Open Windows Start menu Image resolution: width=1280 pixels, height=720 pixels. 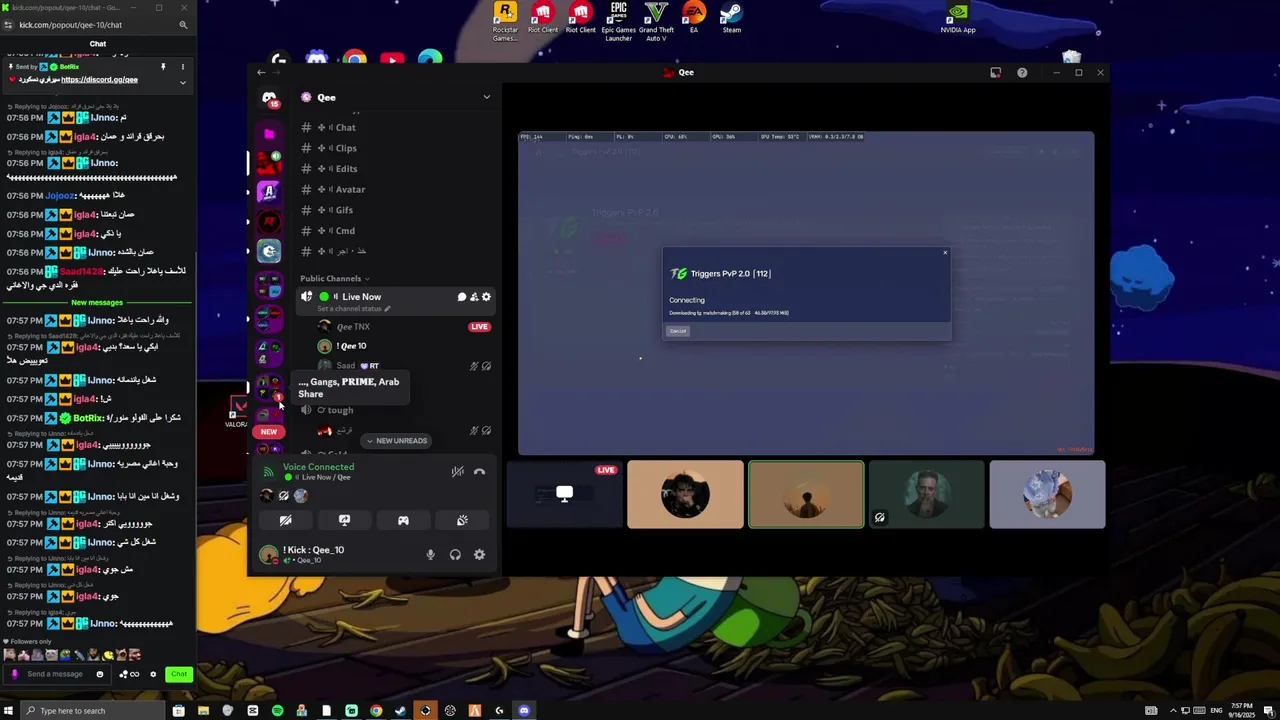coord(10,711)
